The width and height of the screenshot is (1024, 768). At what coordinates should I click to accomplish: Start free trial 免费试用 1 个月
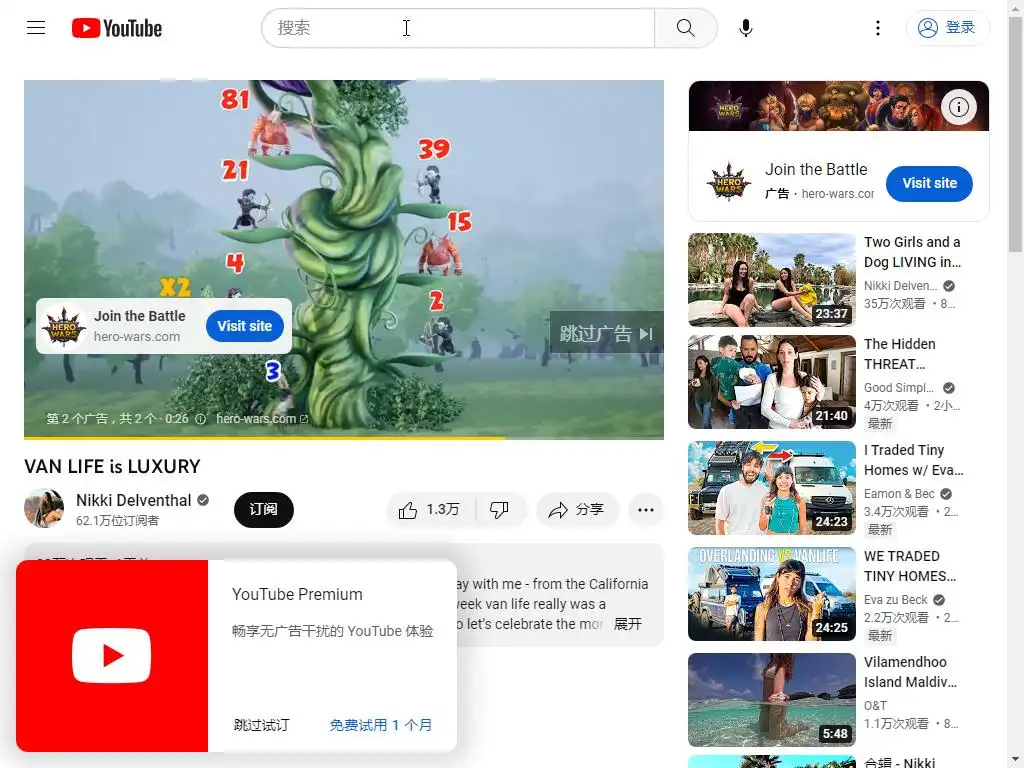click(380, 725)
